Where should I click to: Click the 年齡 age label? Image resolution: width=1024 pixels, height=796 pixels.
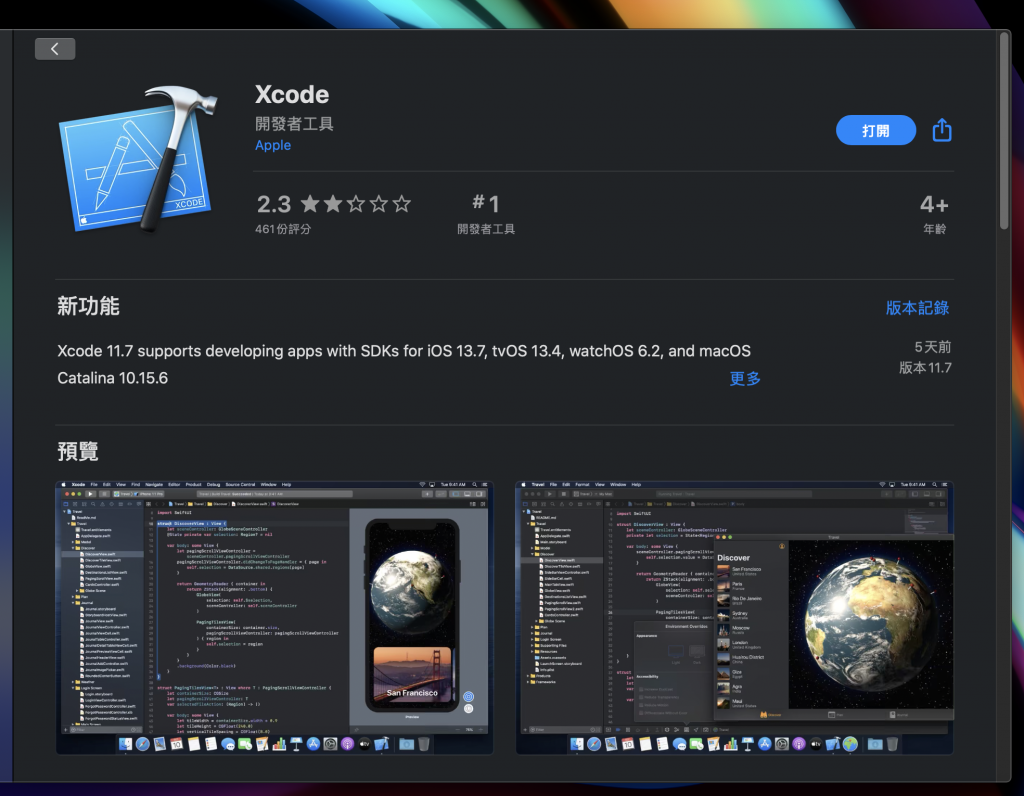935,229
